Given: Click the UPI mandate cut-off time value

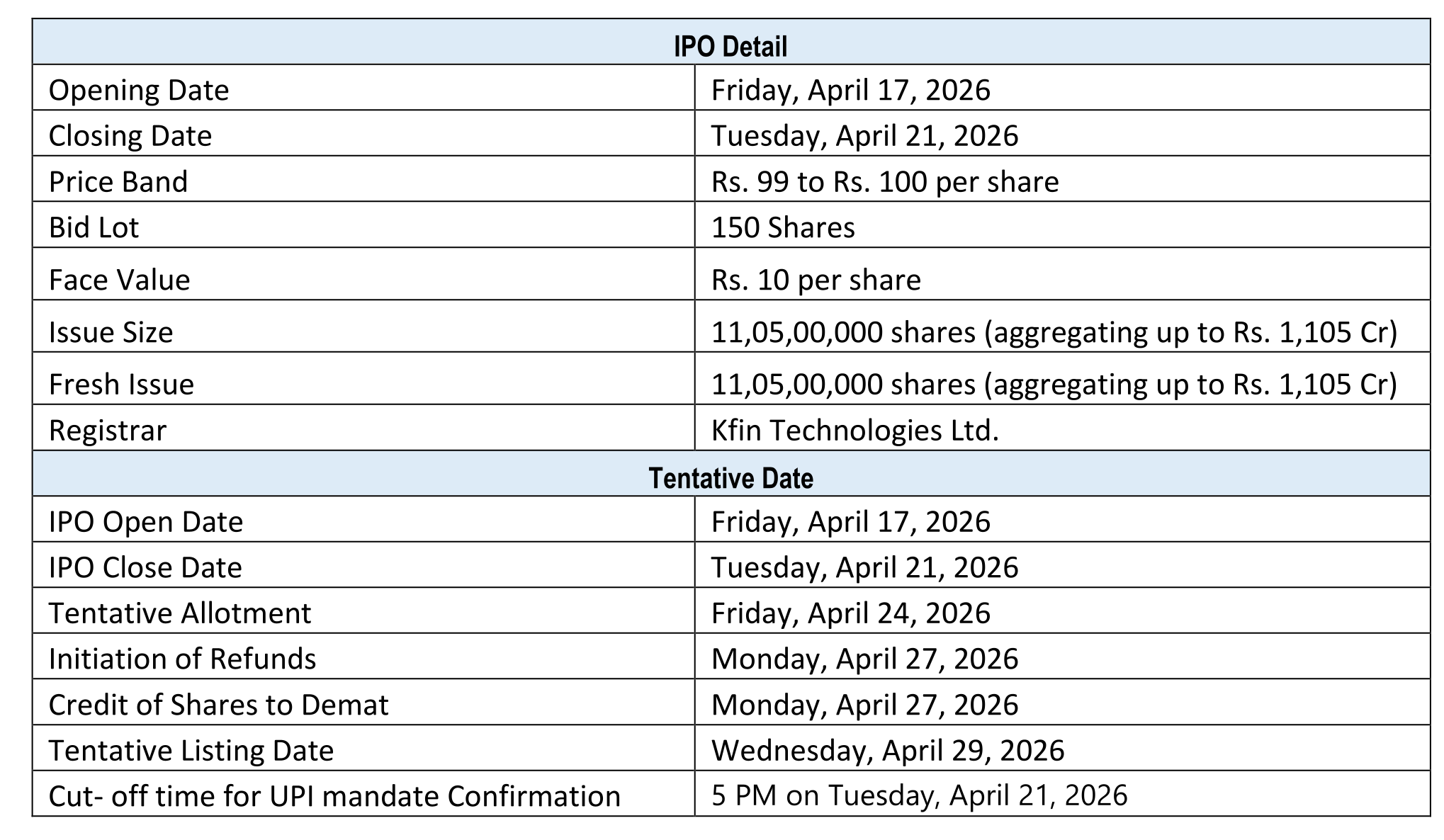Looking at the screenshot, I should (x=919, y=796).
